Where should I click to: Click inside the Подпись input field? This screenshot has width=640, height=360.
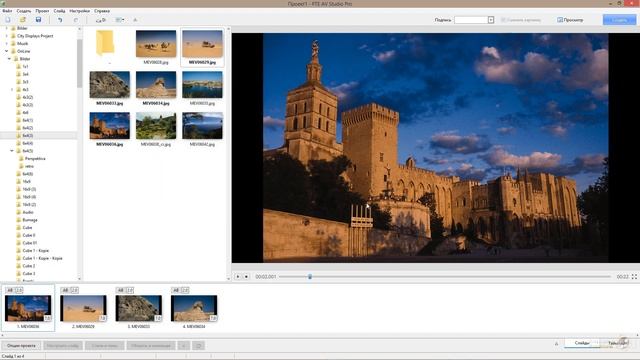471,20
